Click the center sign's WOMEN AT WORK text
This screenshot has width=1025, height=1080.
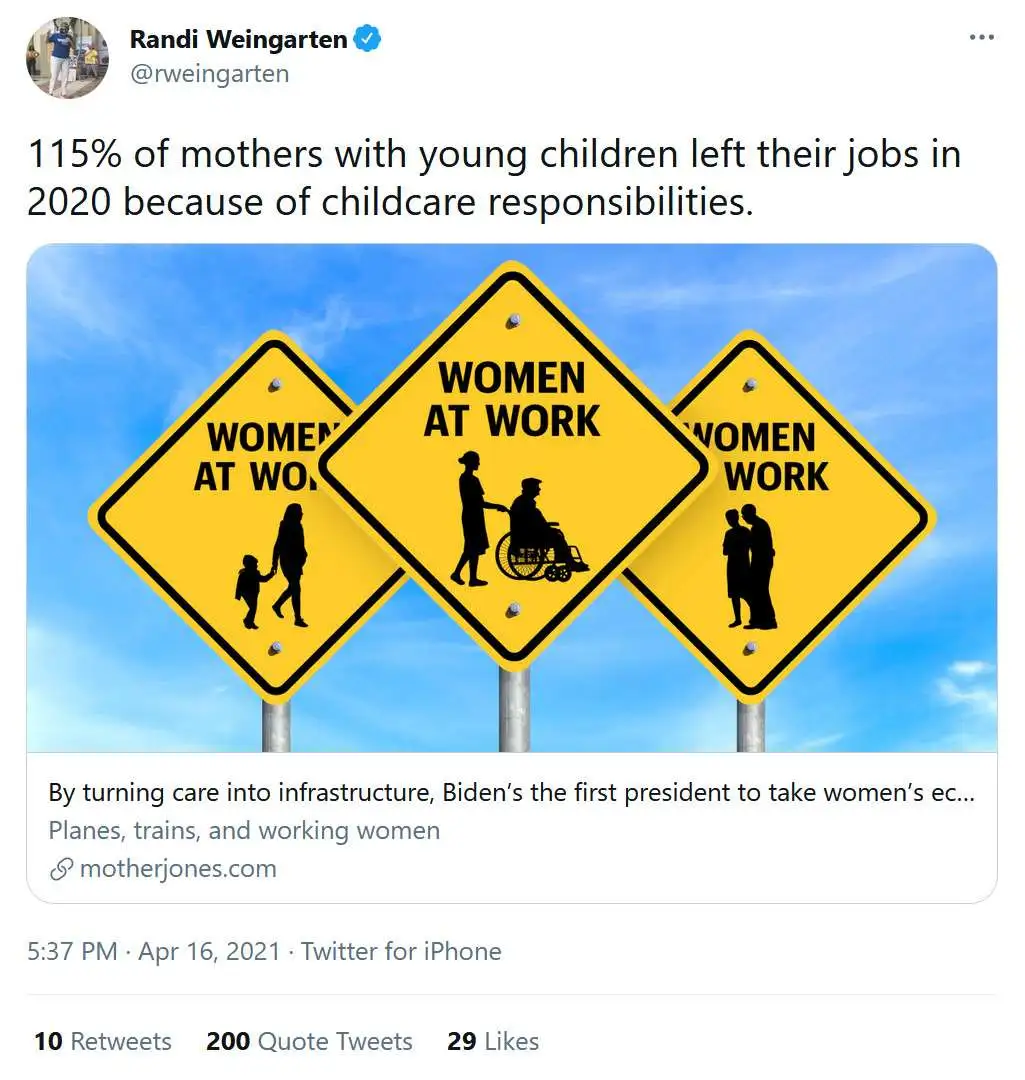(x=512, y=399)
